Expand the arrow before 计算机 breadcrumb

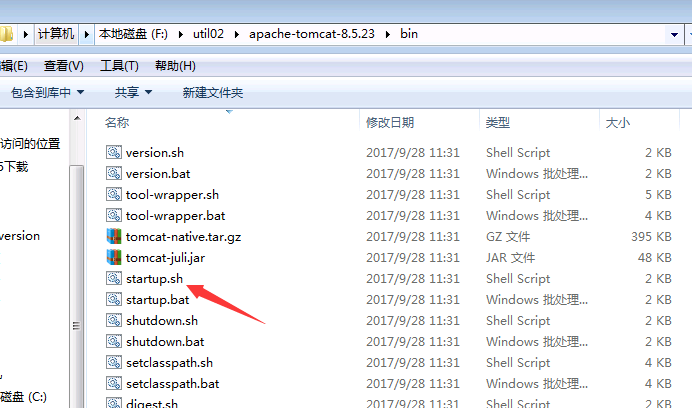(26, 34)
